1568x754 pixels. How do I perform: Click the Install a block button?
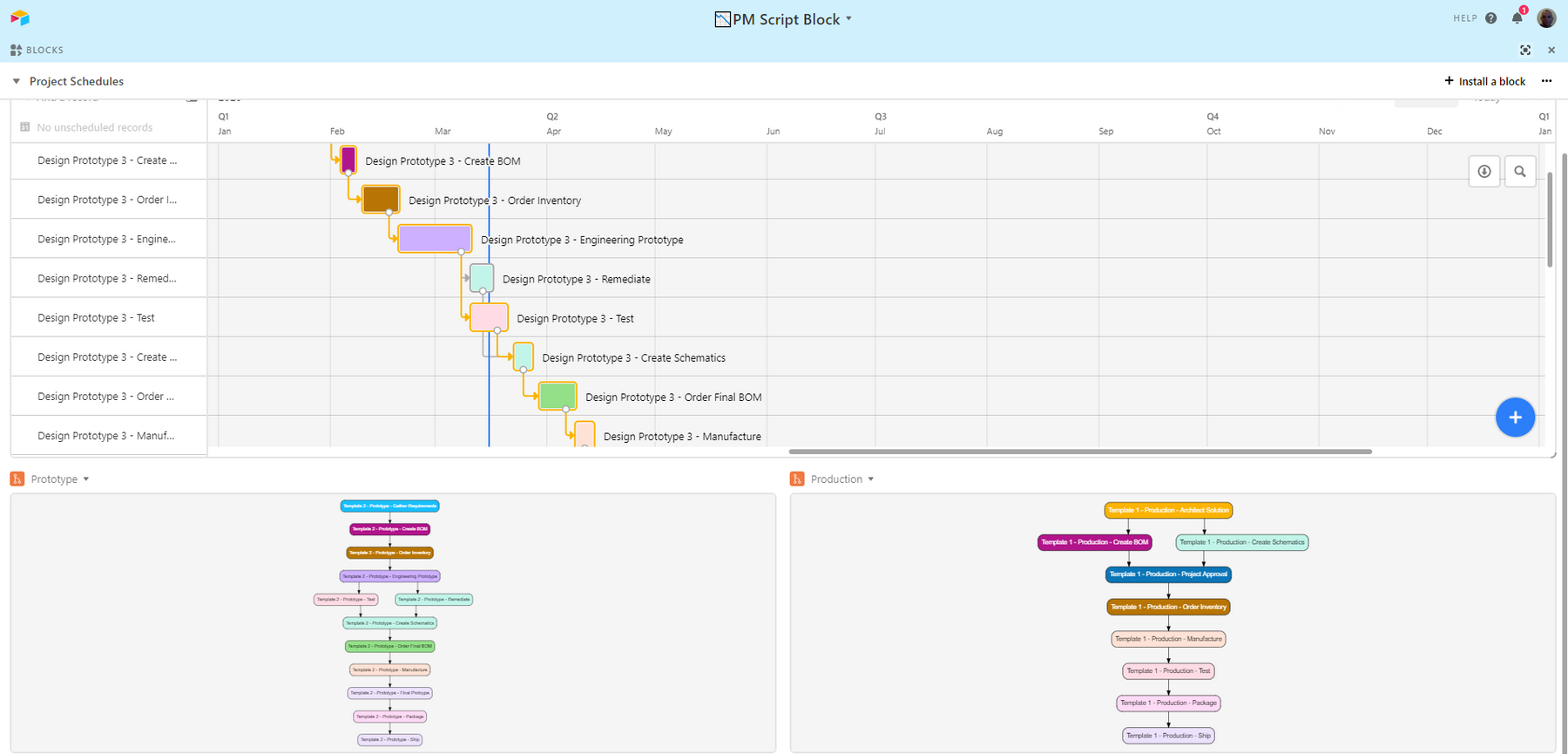pos(1484,81)
